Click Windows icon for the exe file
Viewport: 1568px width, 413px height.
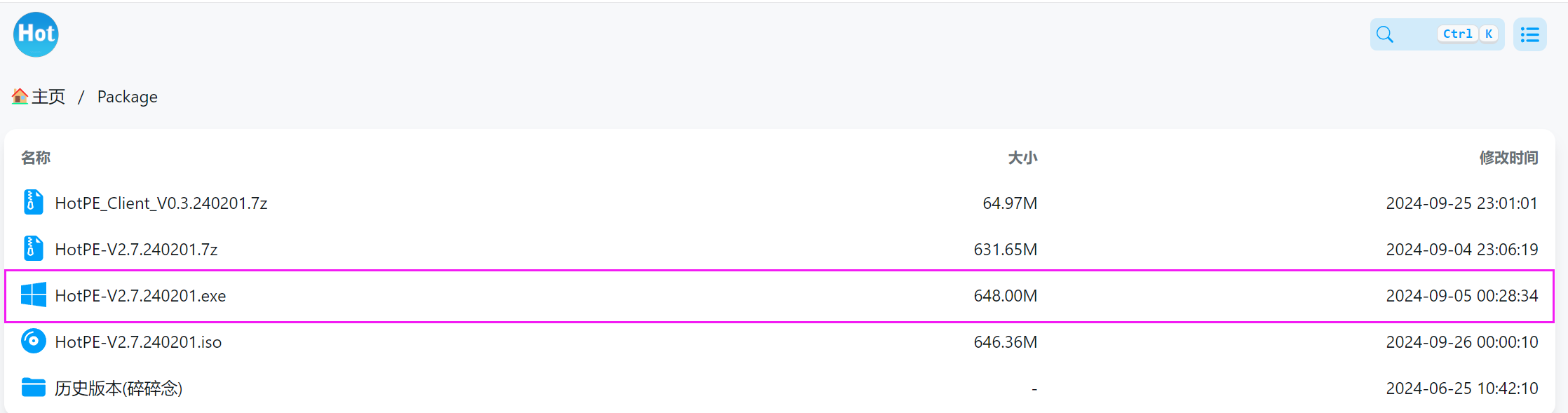[33, 295]
